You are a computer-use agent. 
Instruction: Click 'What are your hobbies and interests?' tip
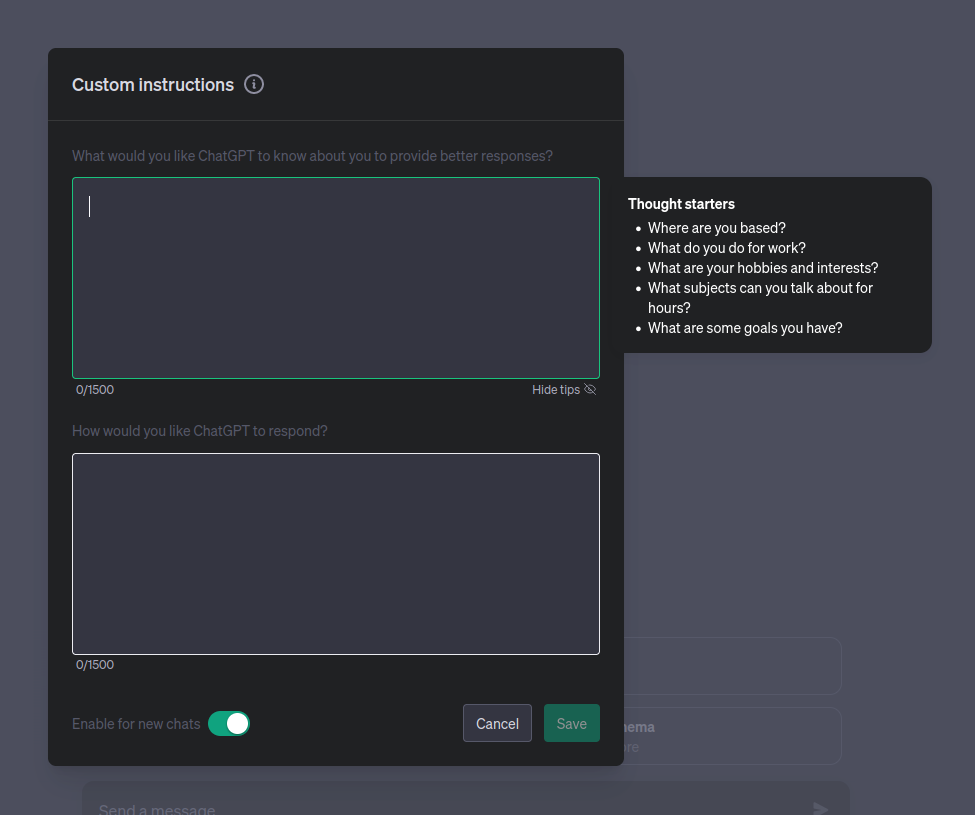[763, 267]
